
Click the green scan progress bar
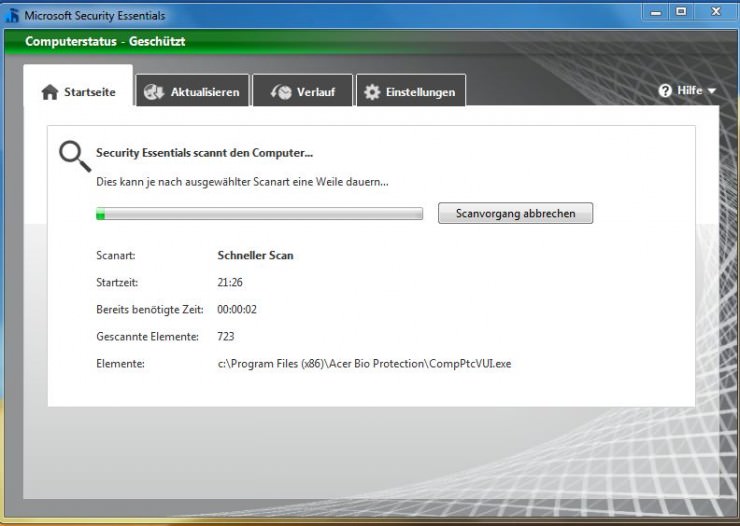[260, 214]
